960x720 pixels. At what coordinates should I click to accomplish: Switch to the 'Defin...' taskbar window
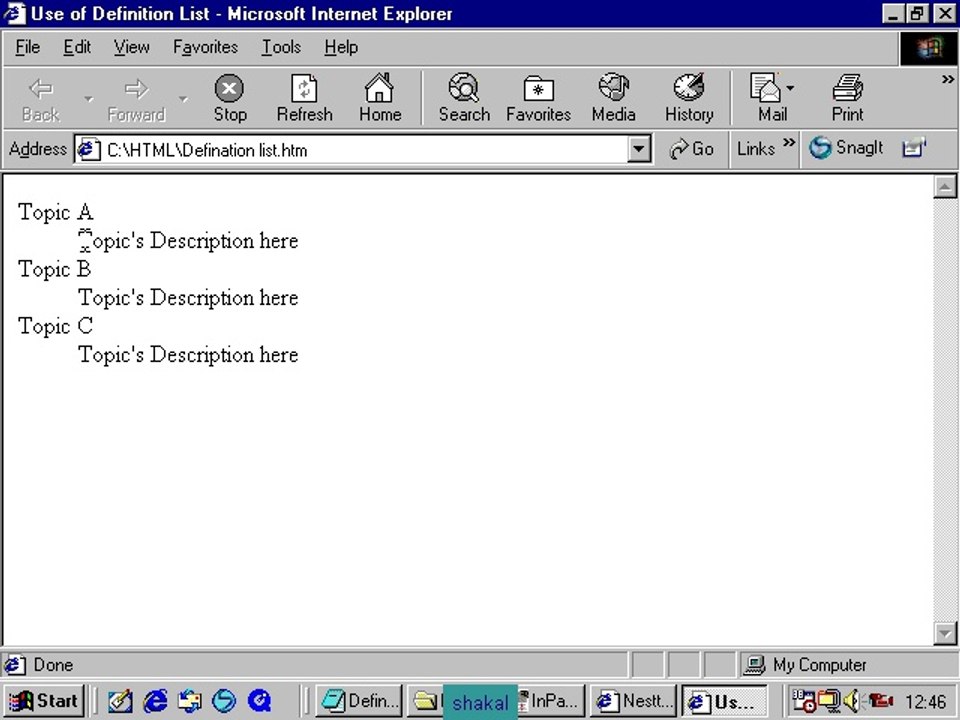pos(359,701)
